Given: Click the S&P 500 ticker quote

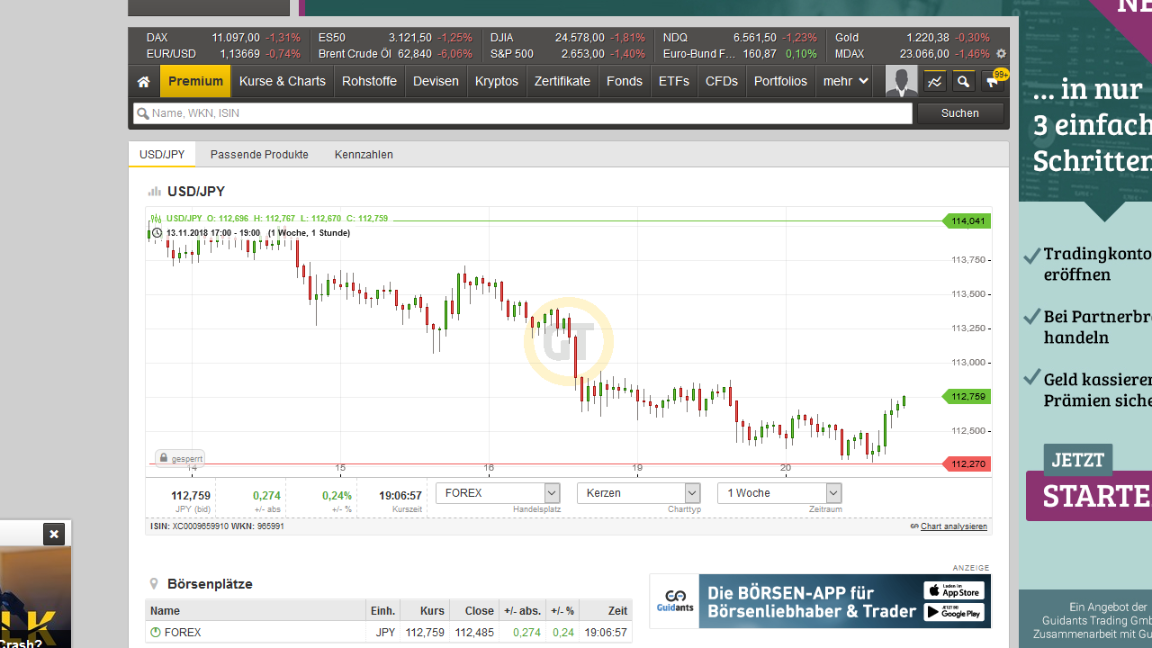Looking at the screenshot, I should pos(568,54).
